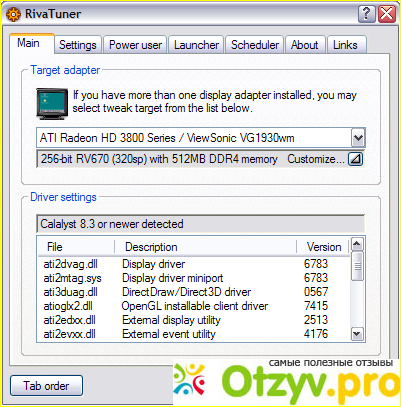
Task: Click the Tab order button
Action: click(46, 386)
